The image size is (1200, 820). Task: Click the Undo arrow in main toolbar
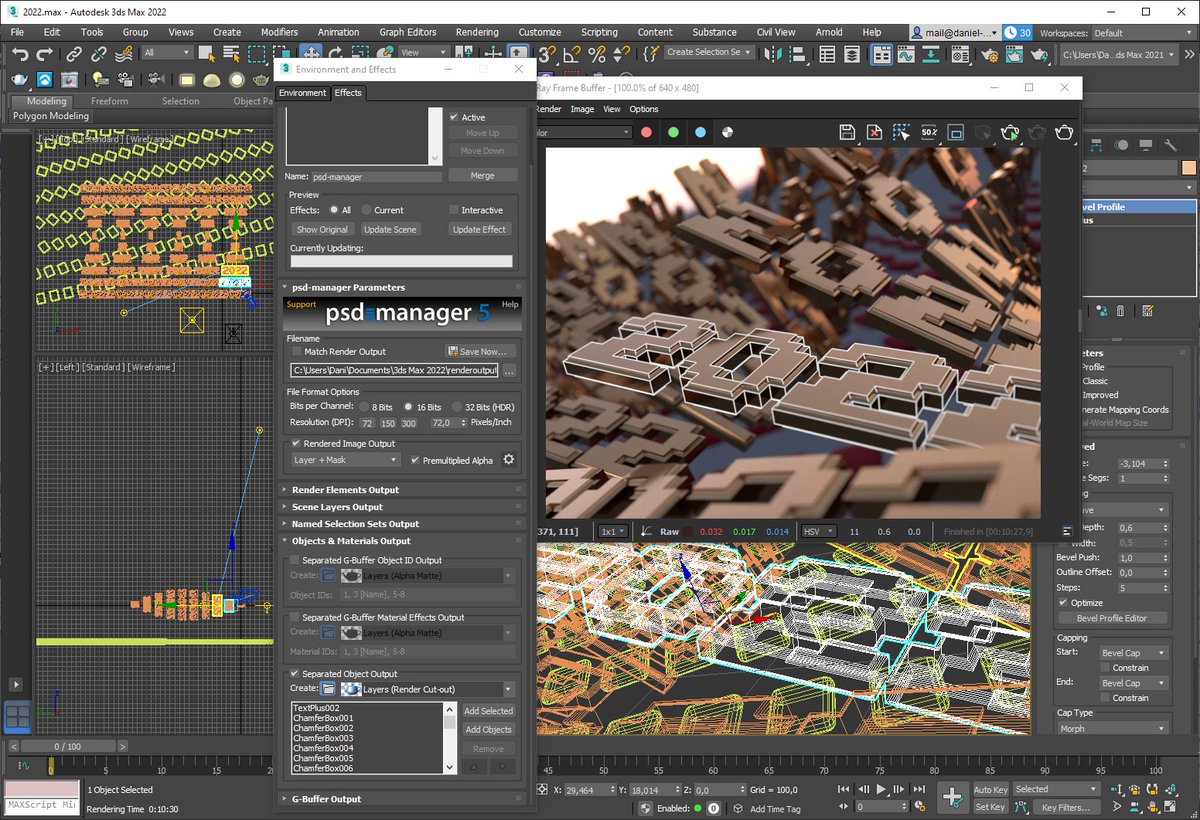pos(19,53)
